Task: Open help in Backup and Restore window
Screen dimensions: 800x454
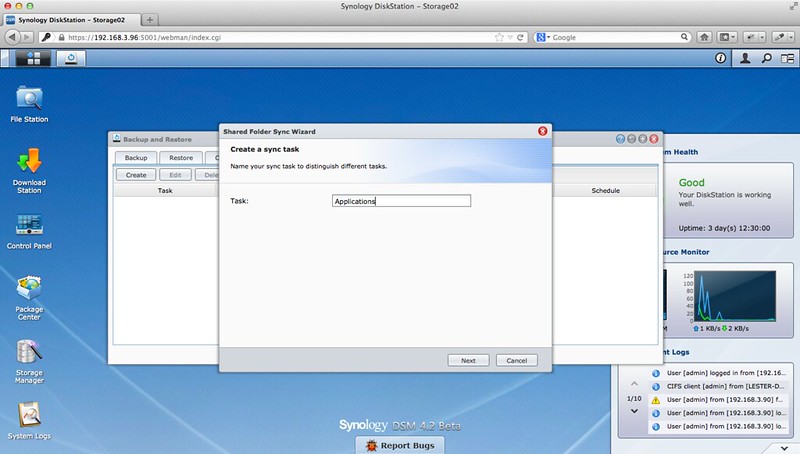Action: tap(620, 139)
